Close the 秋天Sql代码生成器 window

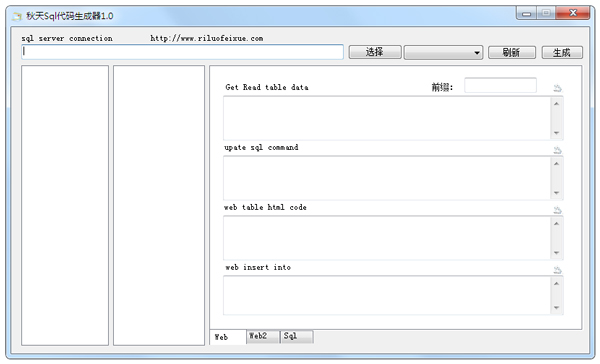tap(573, 13)
